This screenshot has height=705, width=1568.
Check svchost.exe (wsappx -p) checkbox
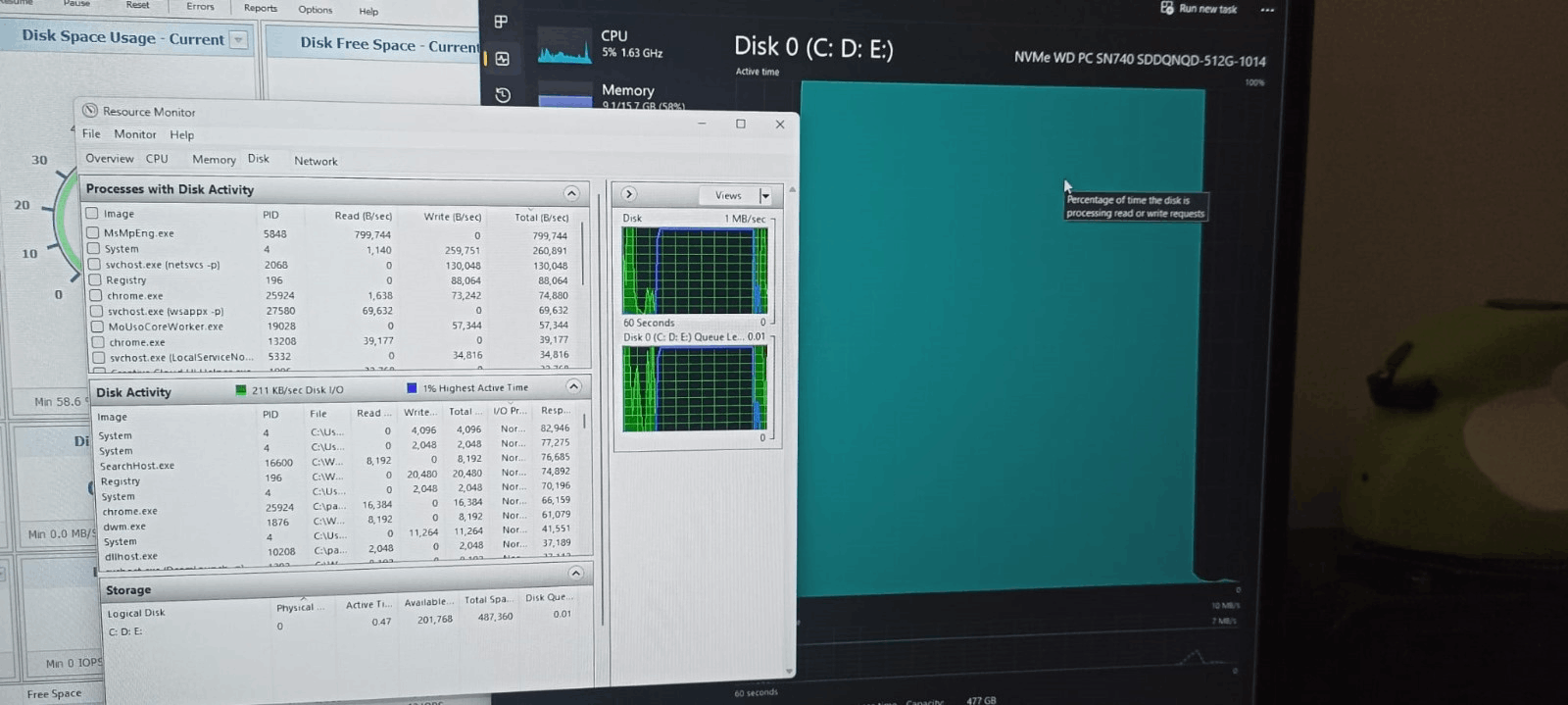pyautogui.click(x=97, y=311)
